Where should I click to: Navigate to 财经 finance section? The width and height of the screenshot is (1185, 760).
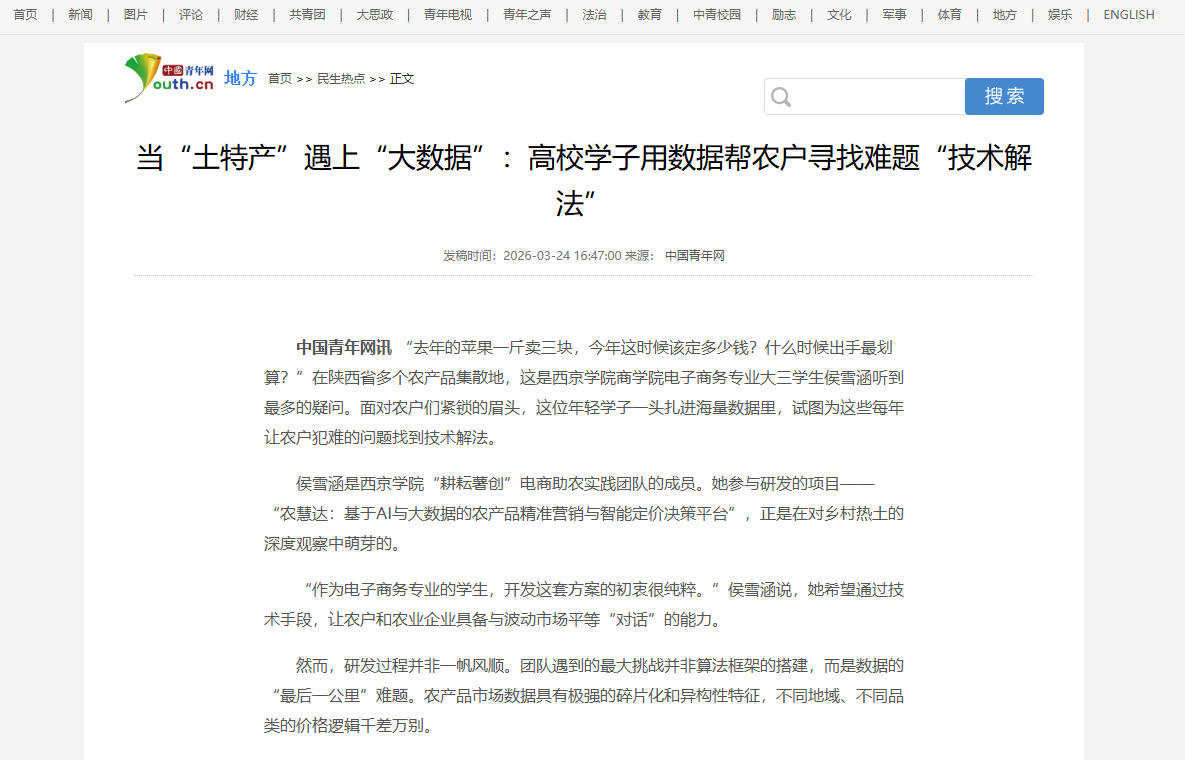(x=246, y=15)
